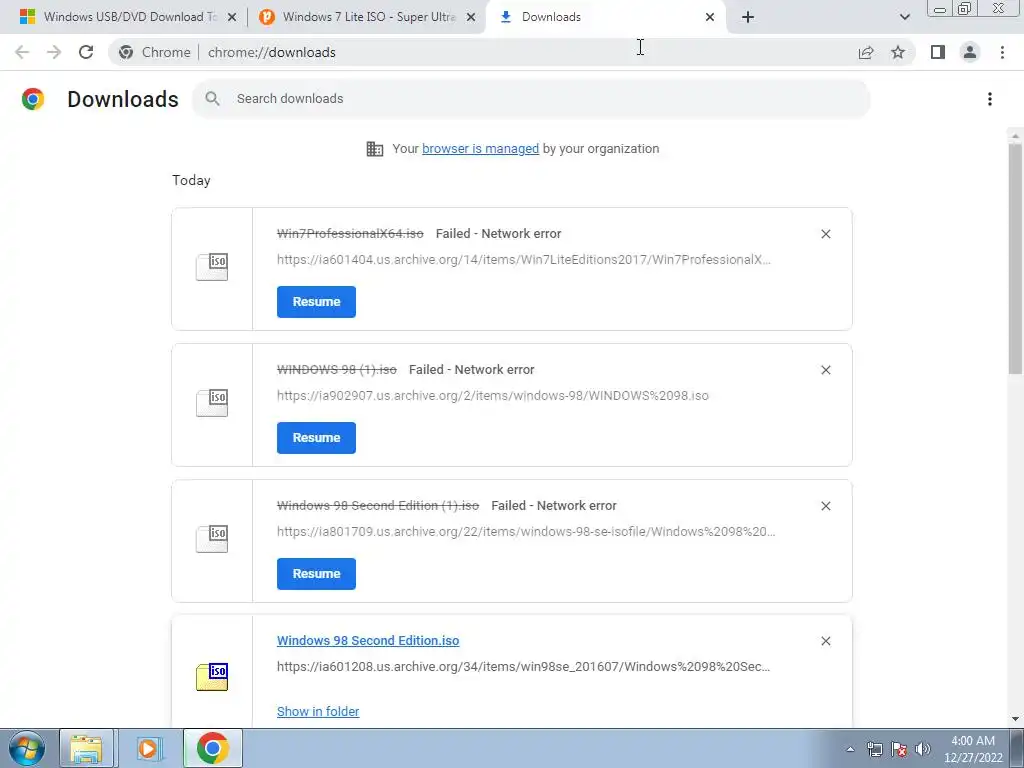Viewport: 1024px width, 768px height.
Task: Close the Windows USB/DVD Download Tool tab
Action: 232,17
